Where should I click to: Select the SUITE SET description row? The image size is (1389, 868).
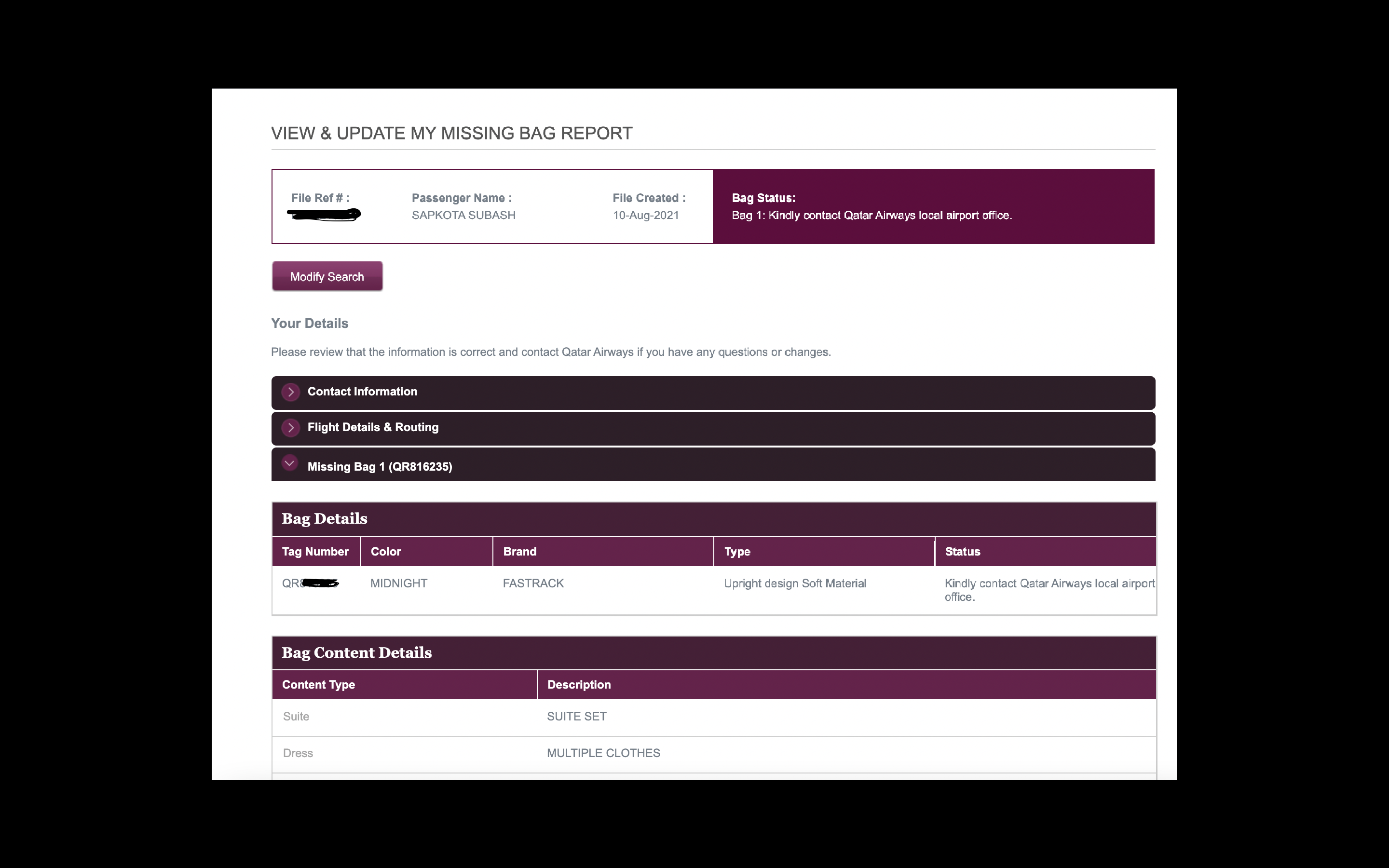coord(576,716)
